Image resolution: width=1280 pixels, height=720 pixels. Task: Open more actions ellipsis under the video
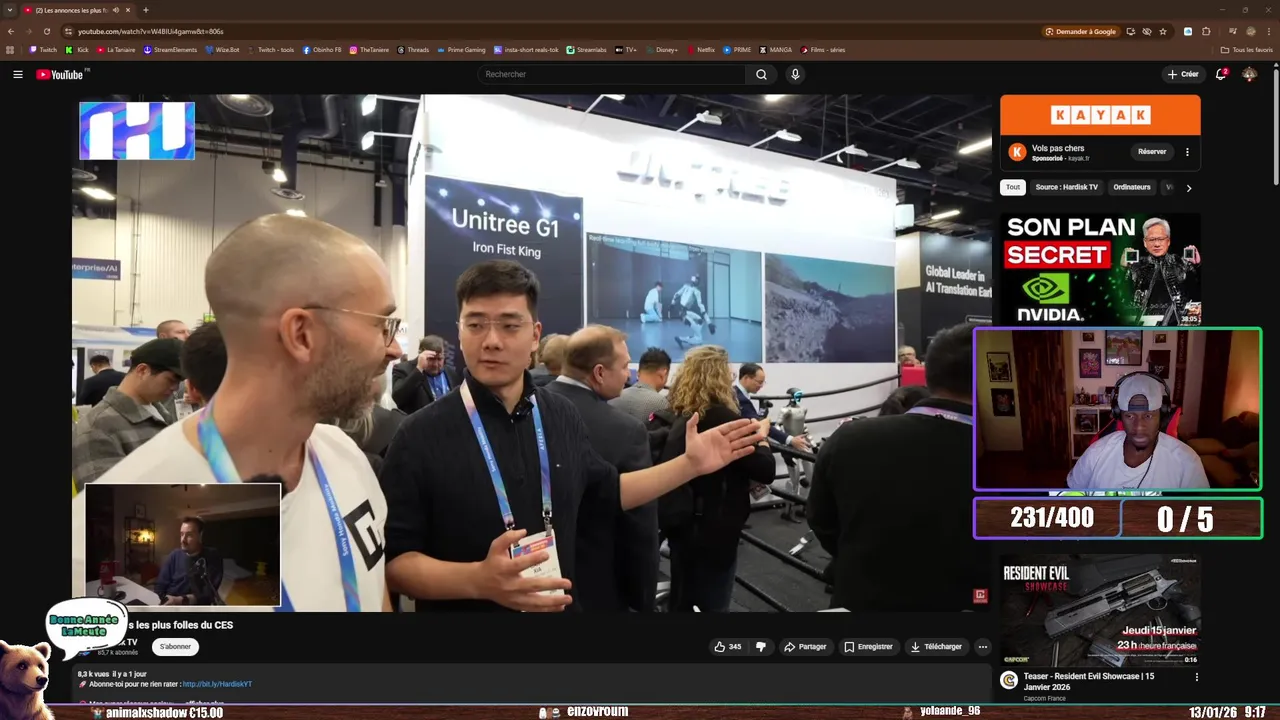[x=982, y=647]
